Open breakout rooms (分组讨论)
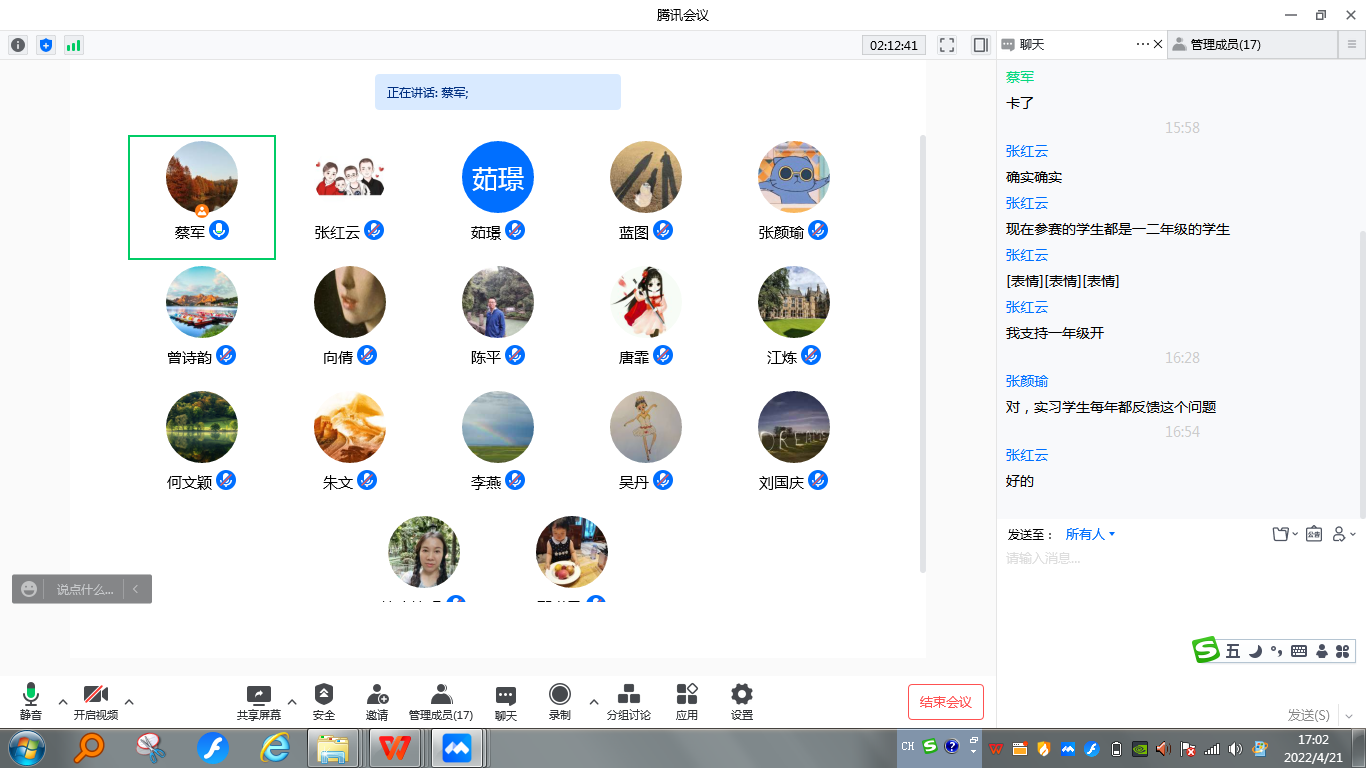This screenshot has height=768, width=1366. tap(628, 694)
